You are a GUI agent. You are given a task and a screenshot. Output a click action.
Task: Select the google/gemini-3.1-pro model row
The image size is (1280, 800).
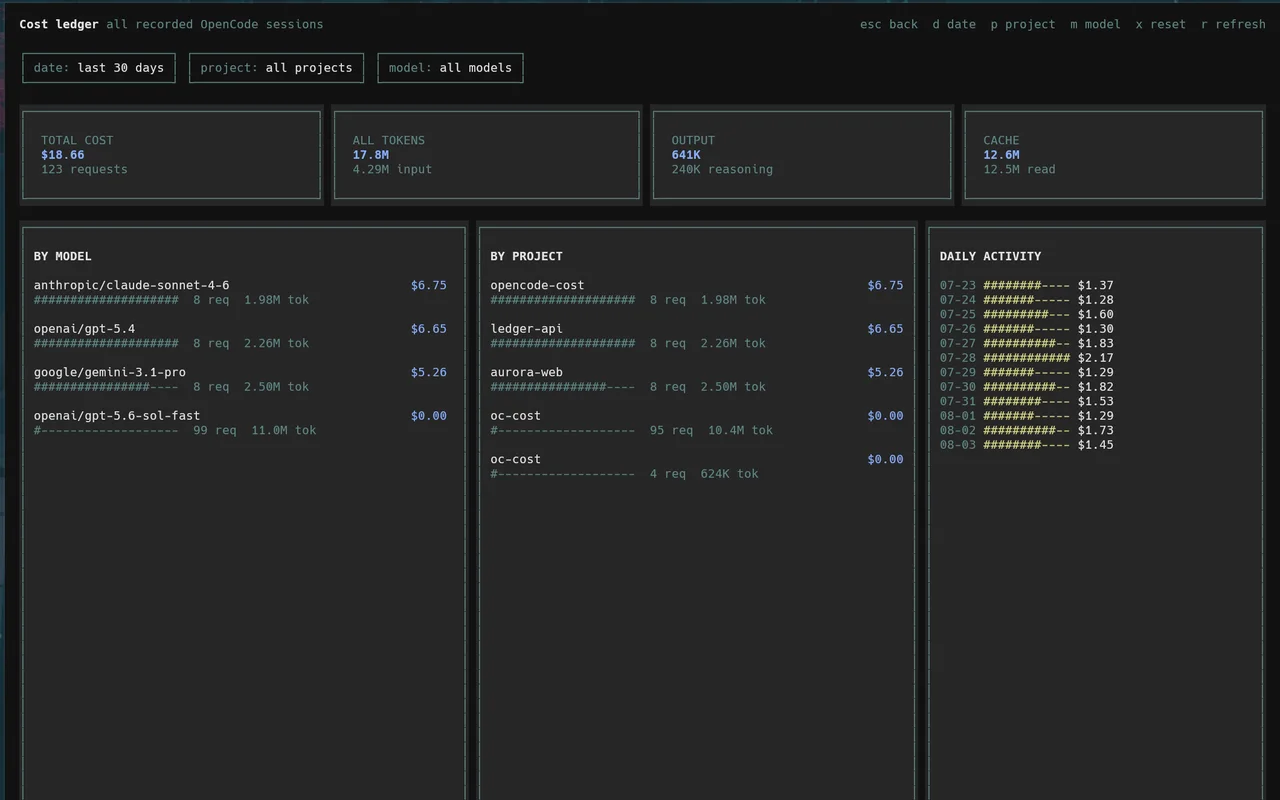[240, 379]
